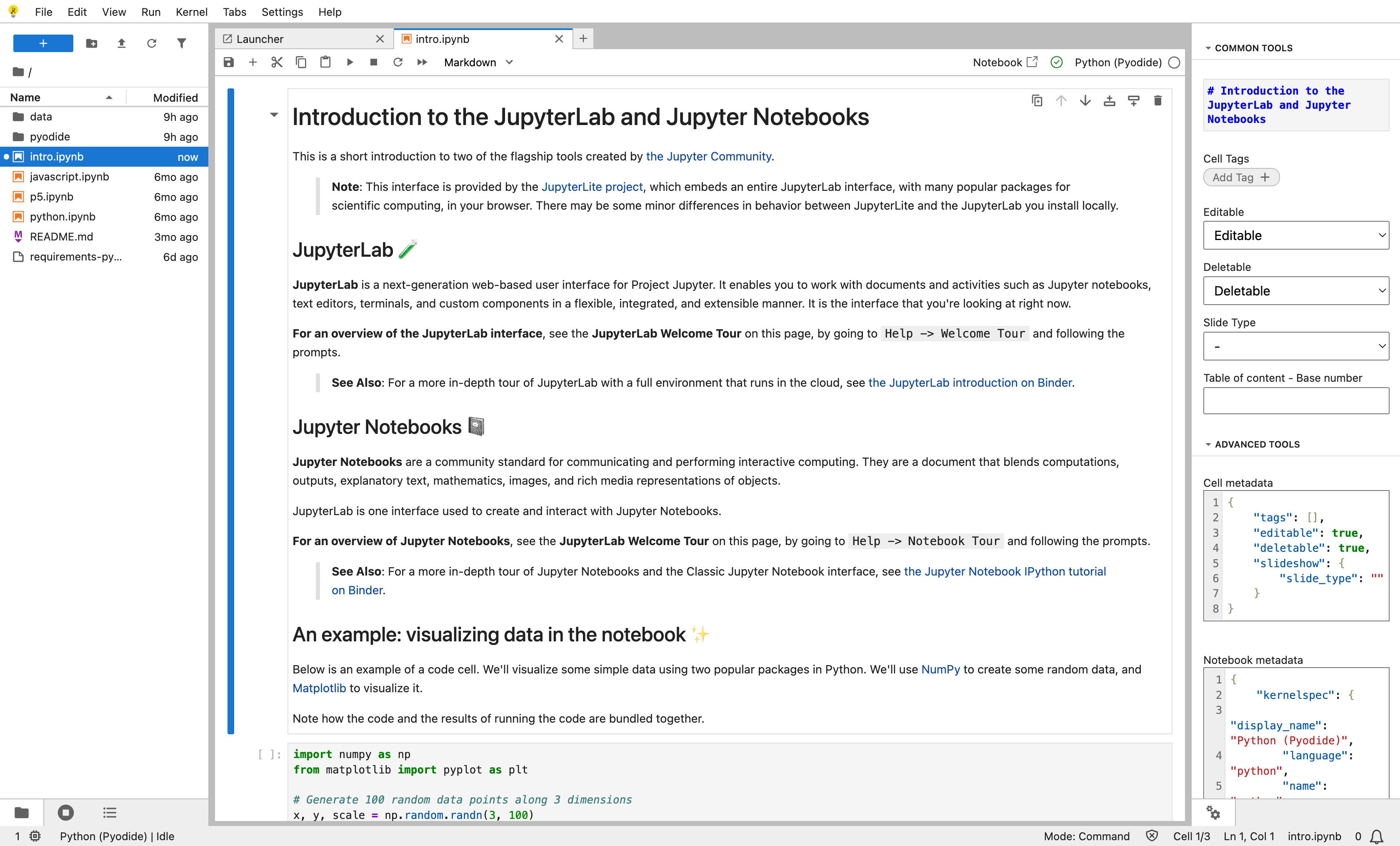Cut the selected cell with scissors icon
Screen dimensions: 1400x846
[x=277, y=62]
